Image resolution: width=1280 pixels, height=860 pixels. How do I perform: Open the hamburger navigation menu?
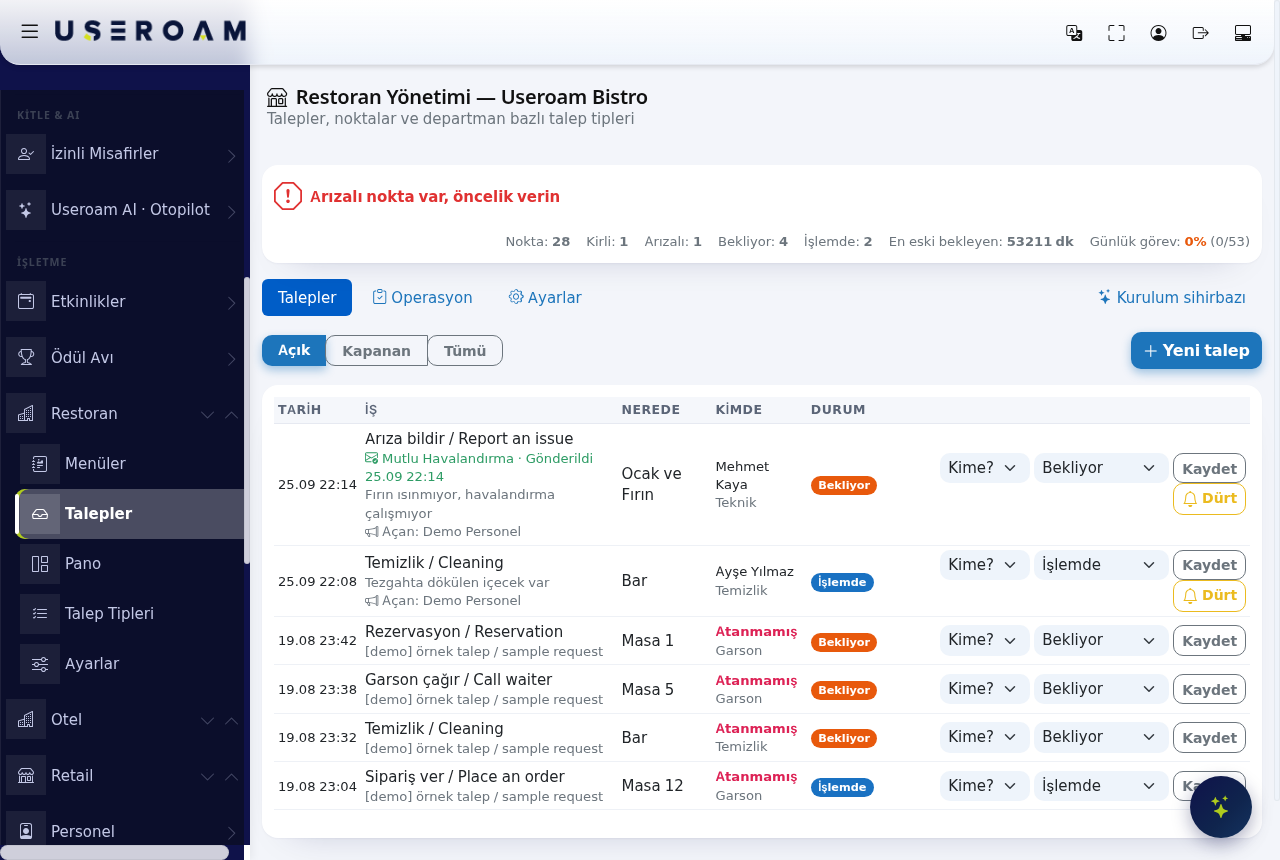click(x=30, y=32)
